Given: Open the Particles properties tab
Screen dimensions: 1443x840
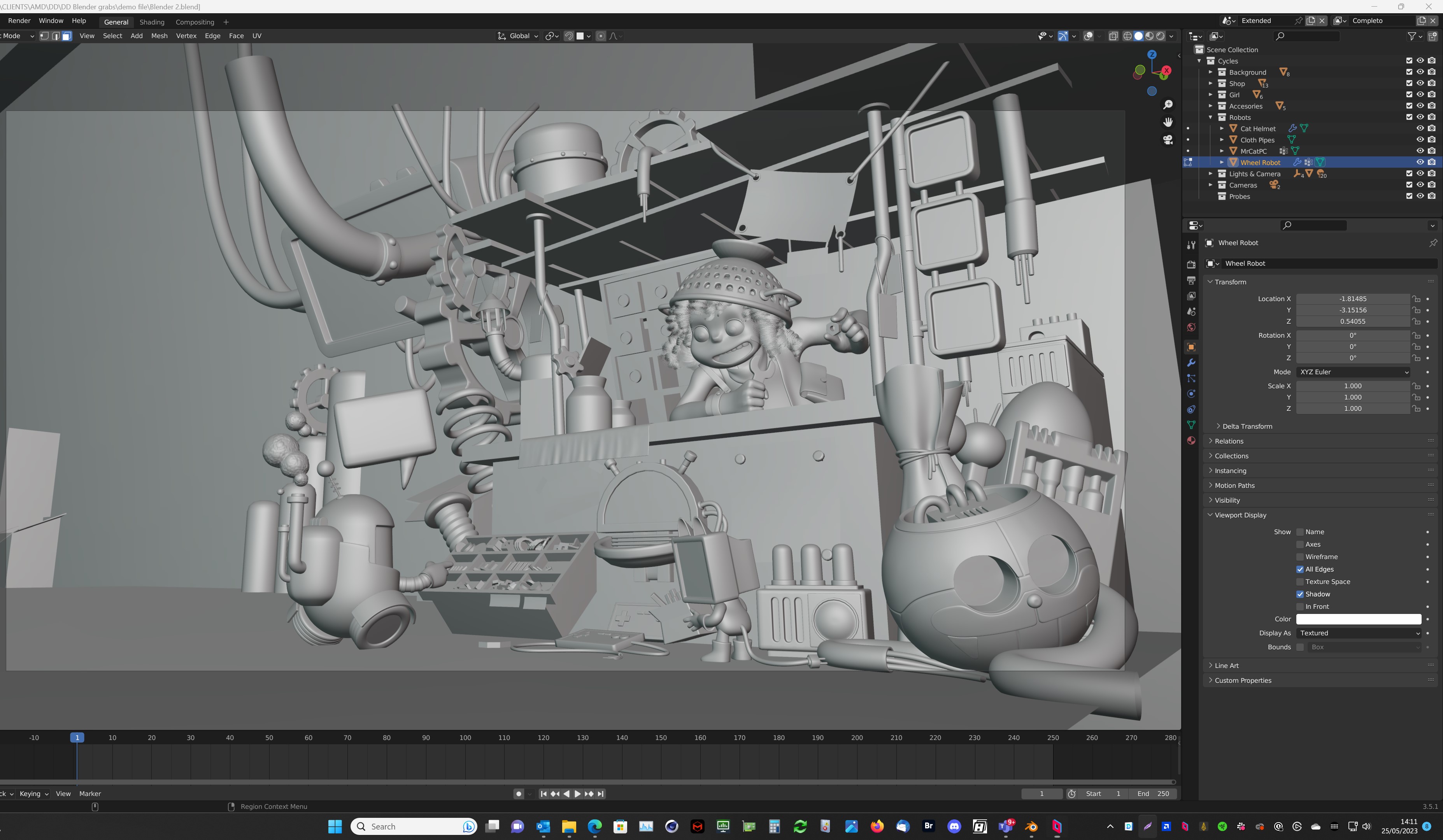Looking at the screenshot, I should [x=1191, y=378].
